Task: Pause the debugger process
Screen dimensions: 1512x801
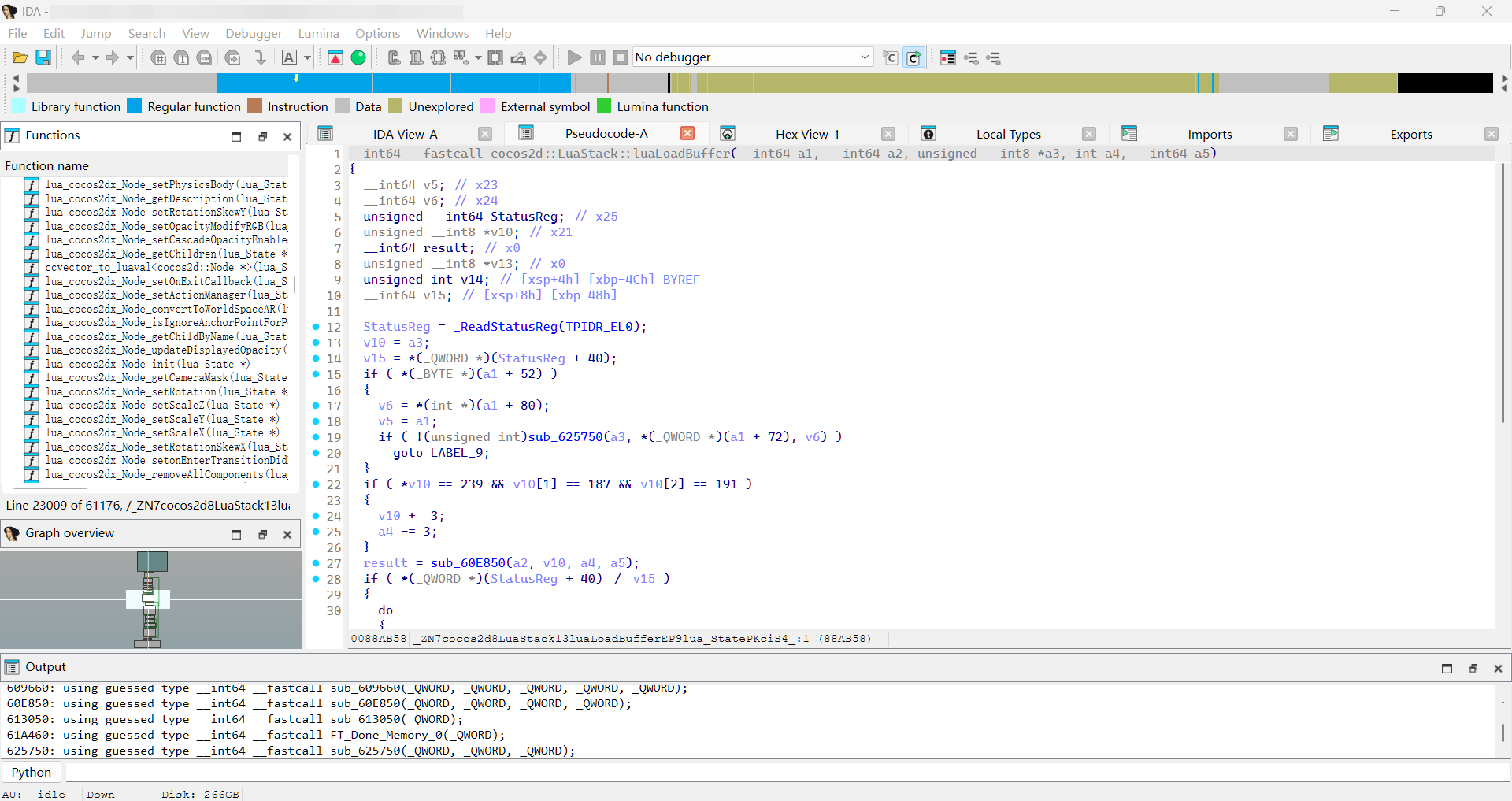Action: pos(598,57)
